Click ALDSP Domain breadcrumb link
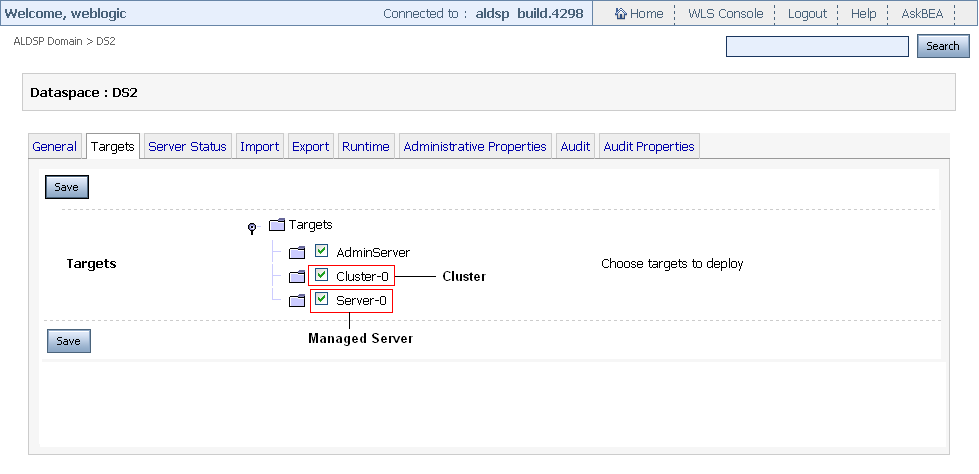This screenshot has height=474, width=979. [x=47, y=41]
